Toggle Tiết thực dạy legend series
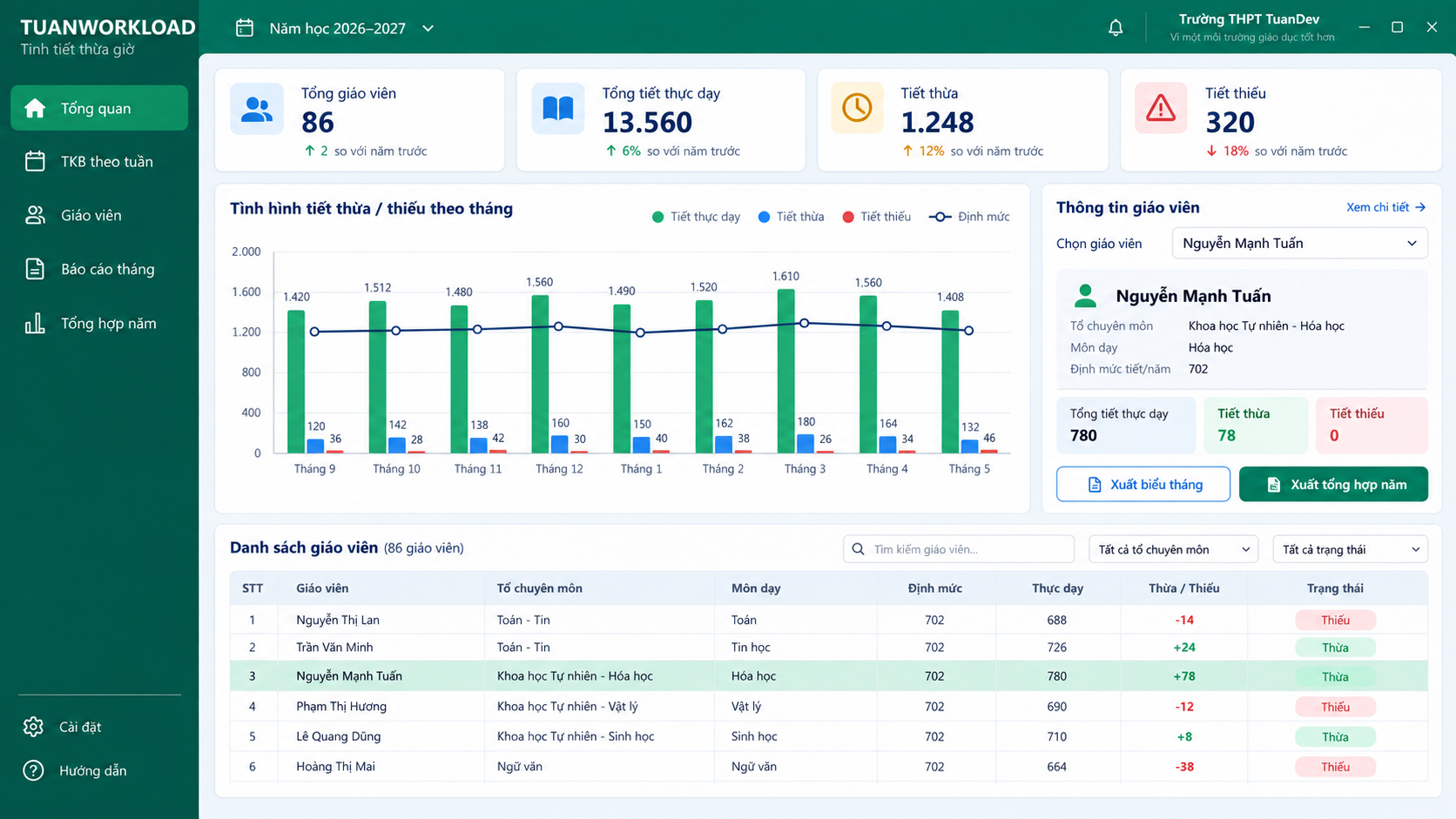 click(696, 217)
